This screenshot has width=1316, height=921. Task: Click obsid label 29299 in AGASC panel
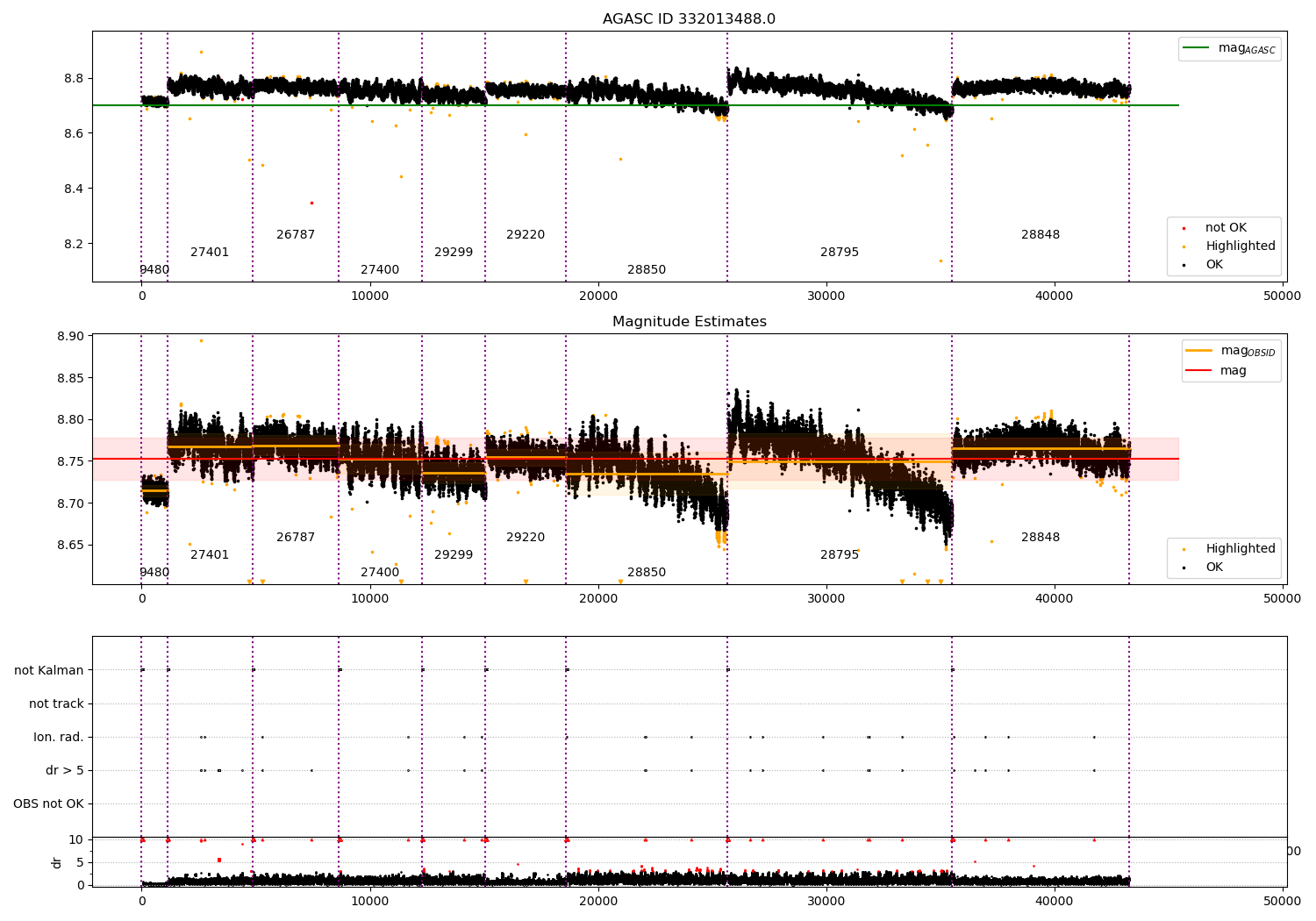pos(454,253)
